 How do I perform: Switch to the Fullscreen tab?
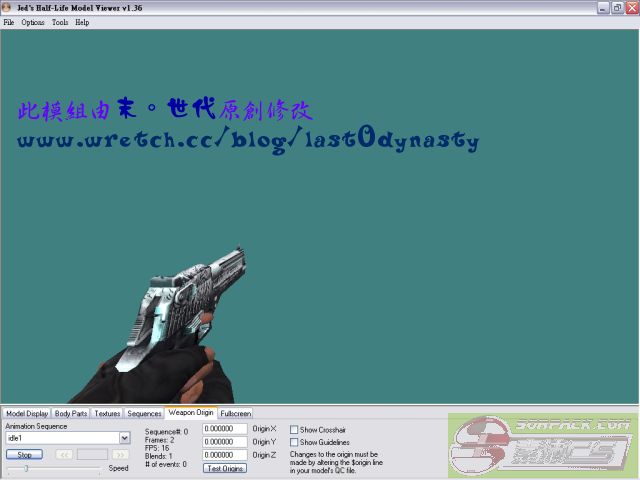[236, 413]
